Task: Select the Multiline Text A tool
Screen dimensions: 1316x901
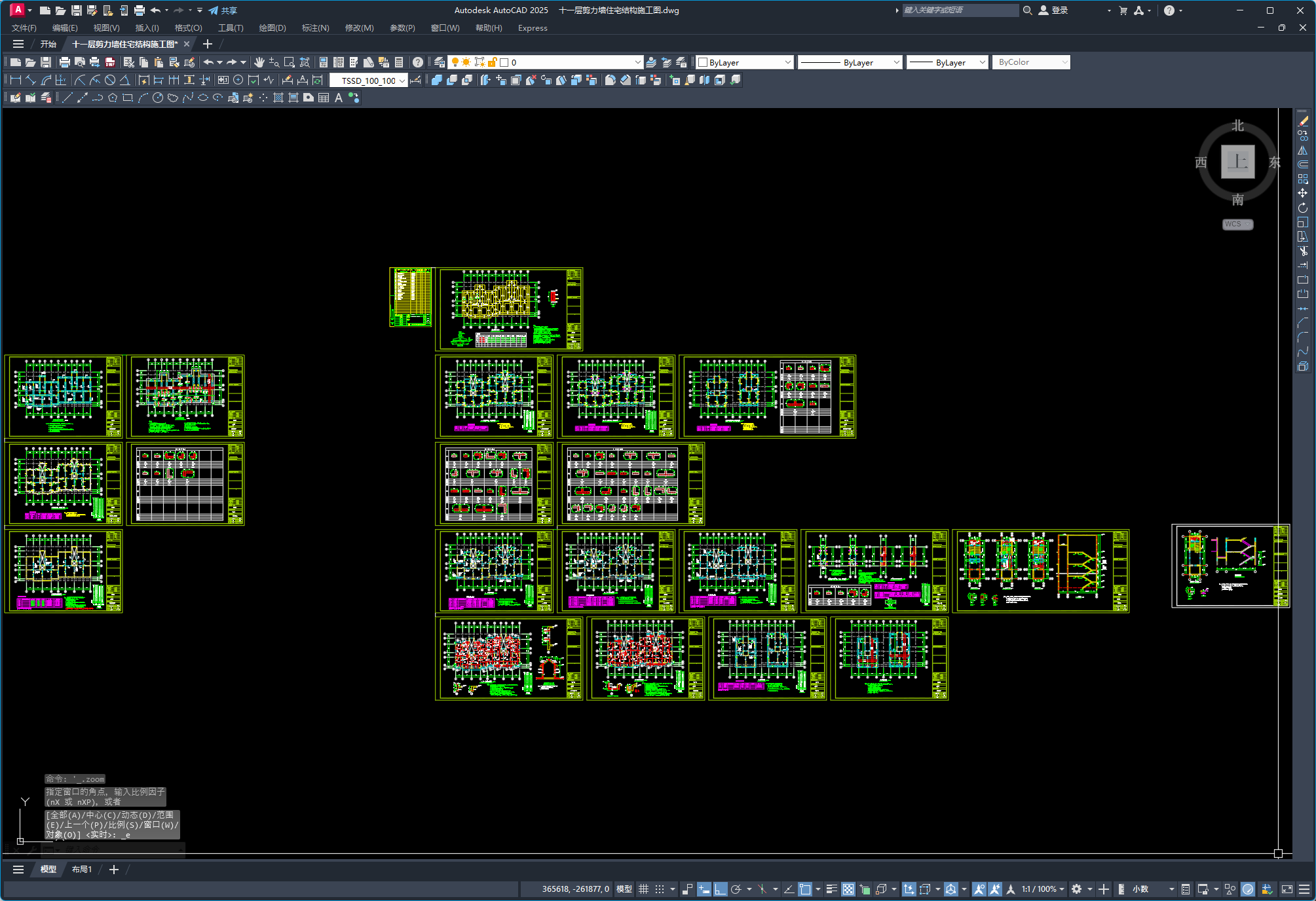Action: [339, 98]
